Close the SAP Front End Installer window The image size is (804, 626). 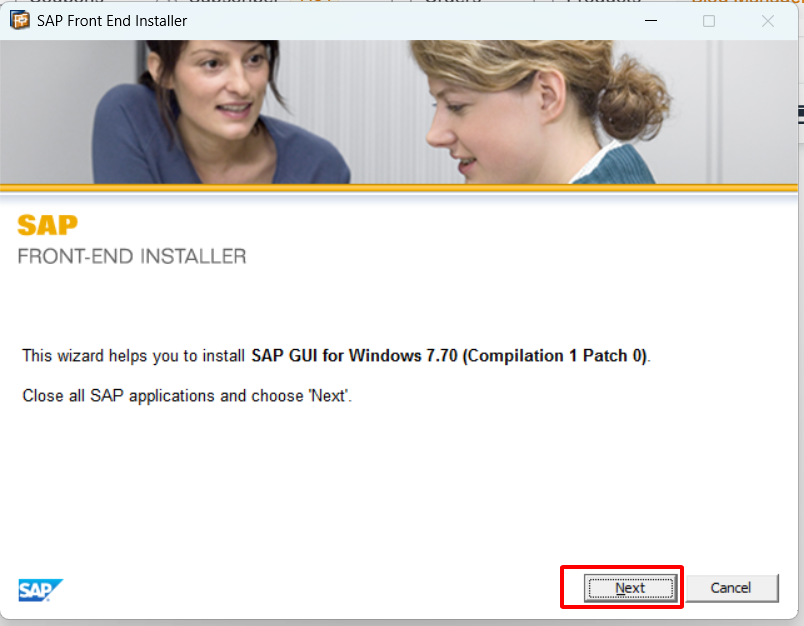click(x=768, y=20)
